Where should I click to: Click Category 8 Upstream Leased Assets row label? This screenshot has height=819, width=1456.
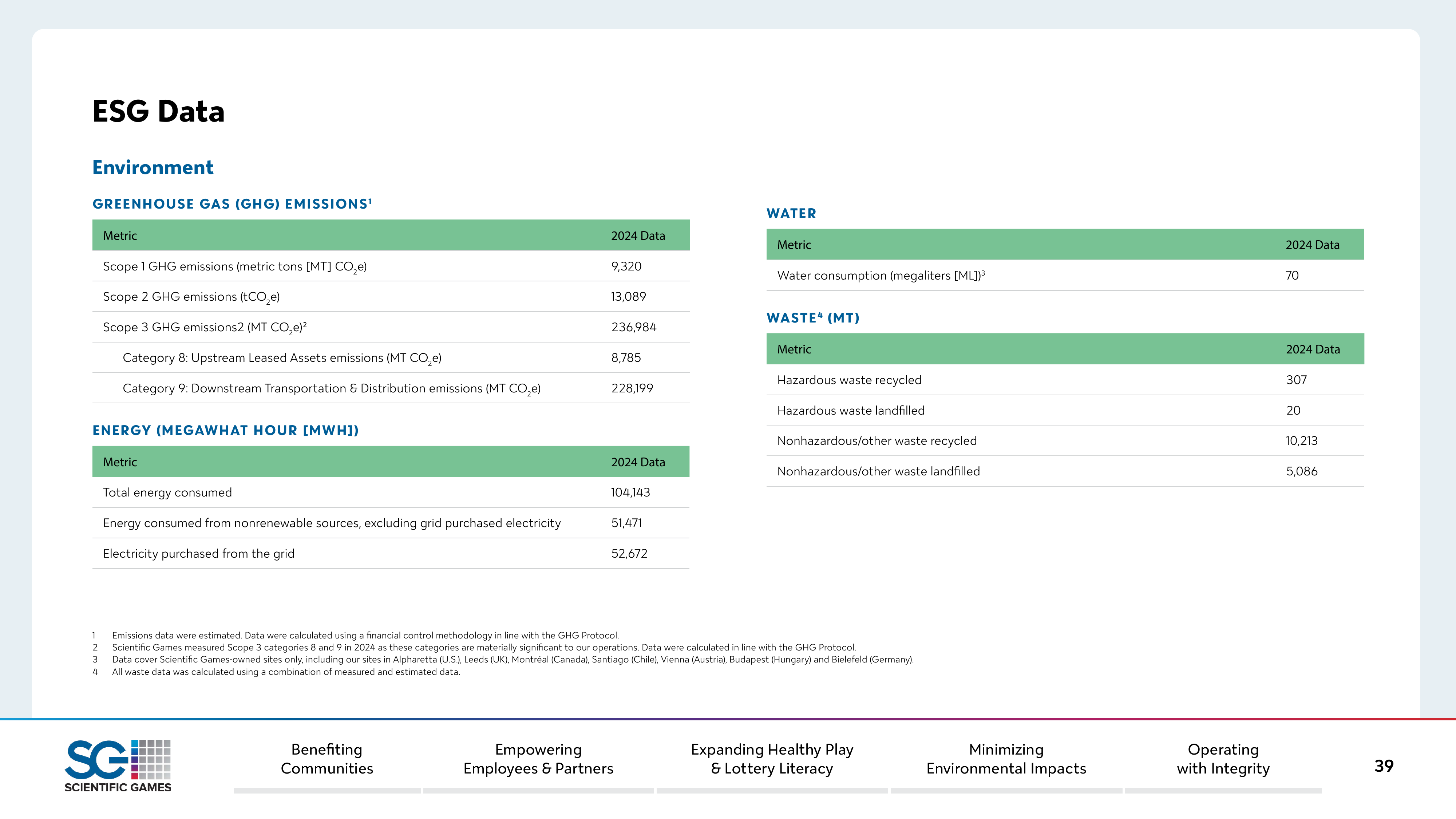pos(282,358)
